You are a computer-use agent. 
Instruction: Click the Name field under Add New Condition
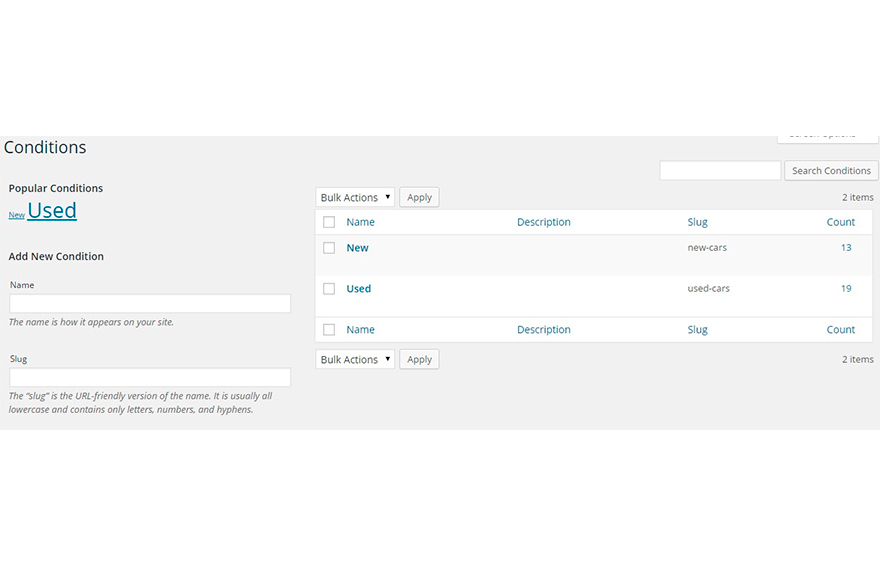pos(150,304)
